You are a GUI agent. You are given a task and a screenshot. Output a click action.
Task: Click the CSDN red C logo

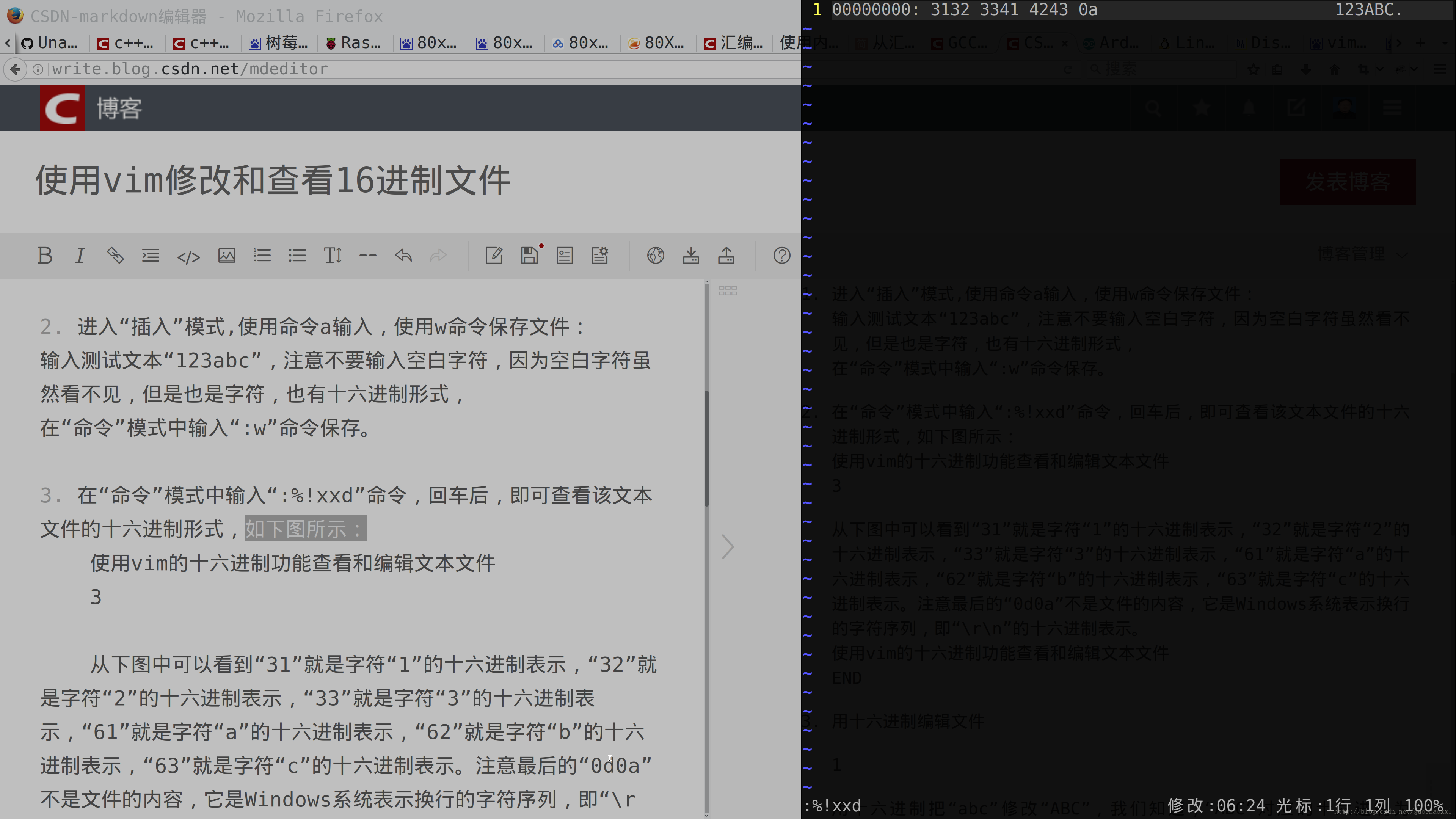coord(62,108)
